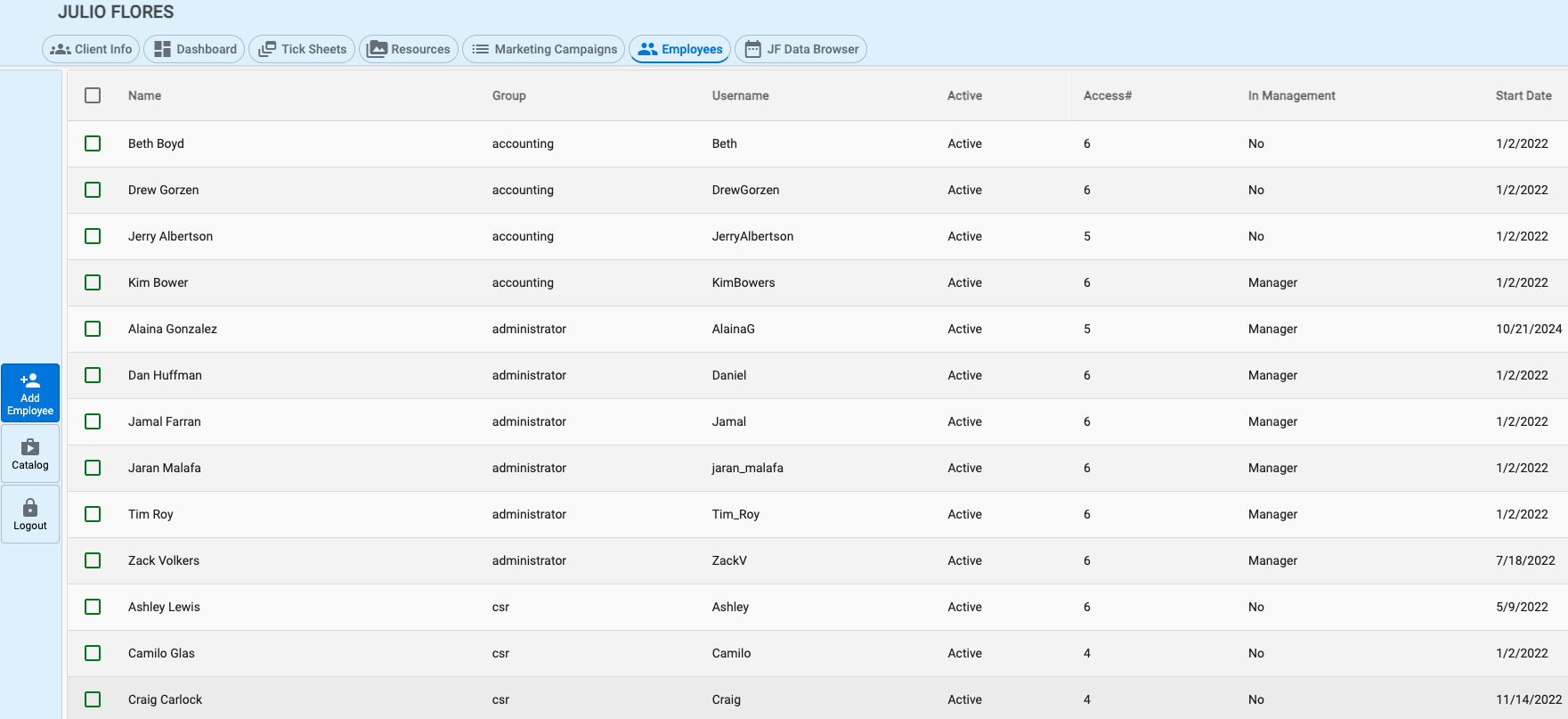Sort by the Name column header
This screenshot has height=719, width=1568.
click(x=144, y=95)
